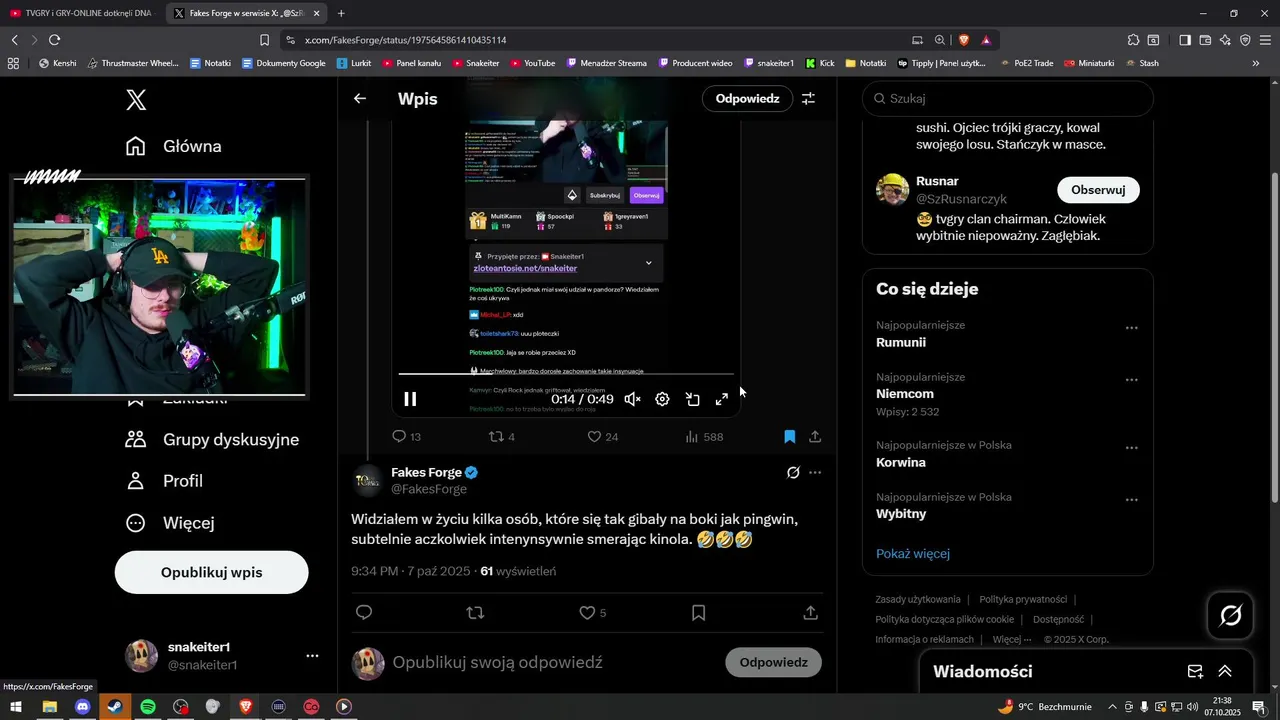Open options for the Korwina trend

coord(1132,448)
